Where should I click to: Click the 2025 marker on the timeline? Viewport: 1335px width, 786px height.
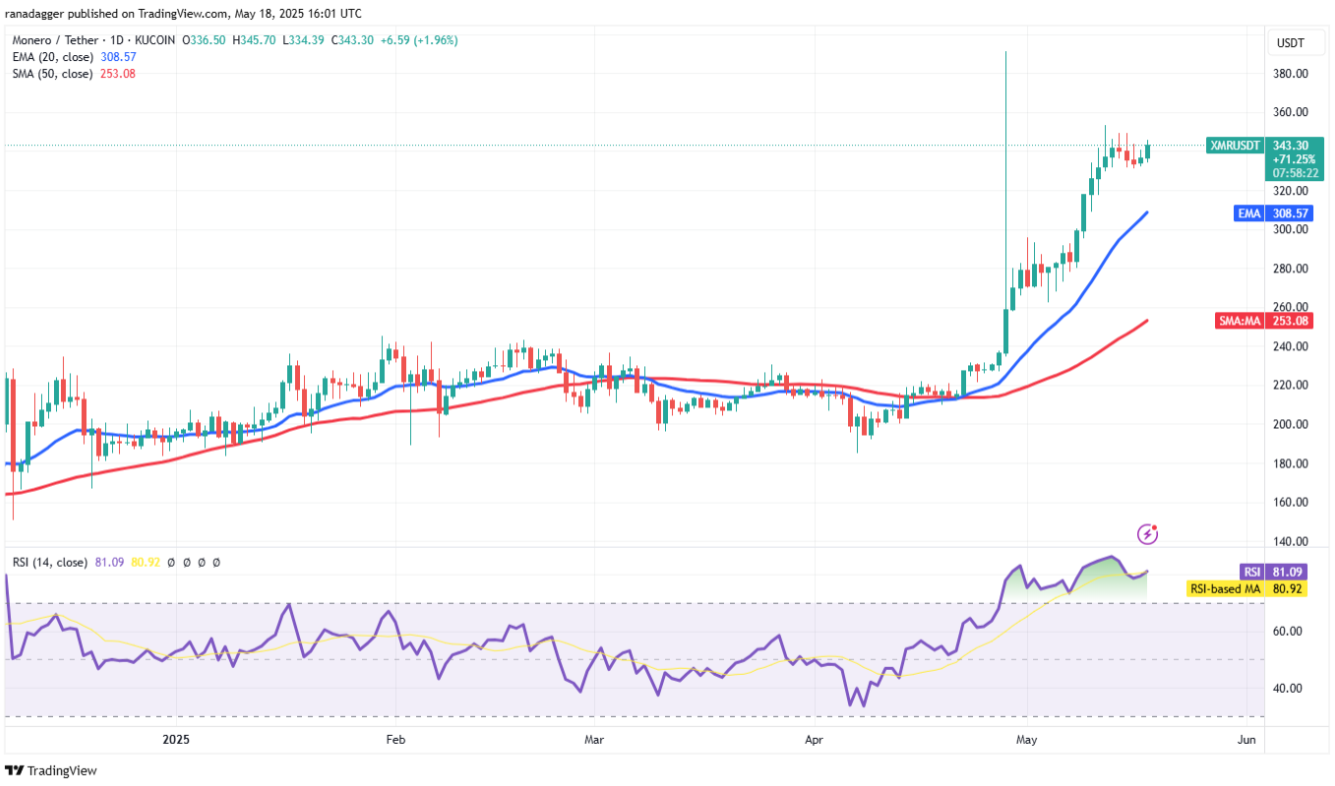point(175,740)
